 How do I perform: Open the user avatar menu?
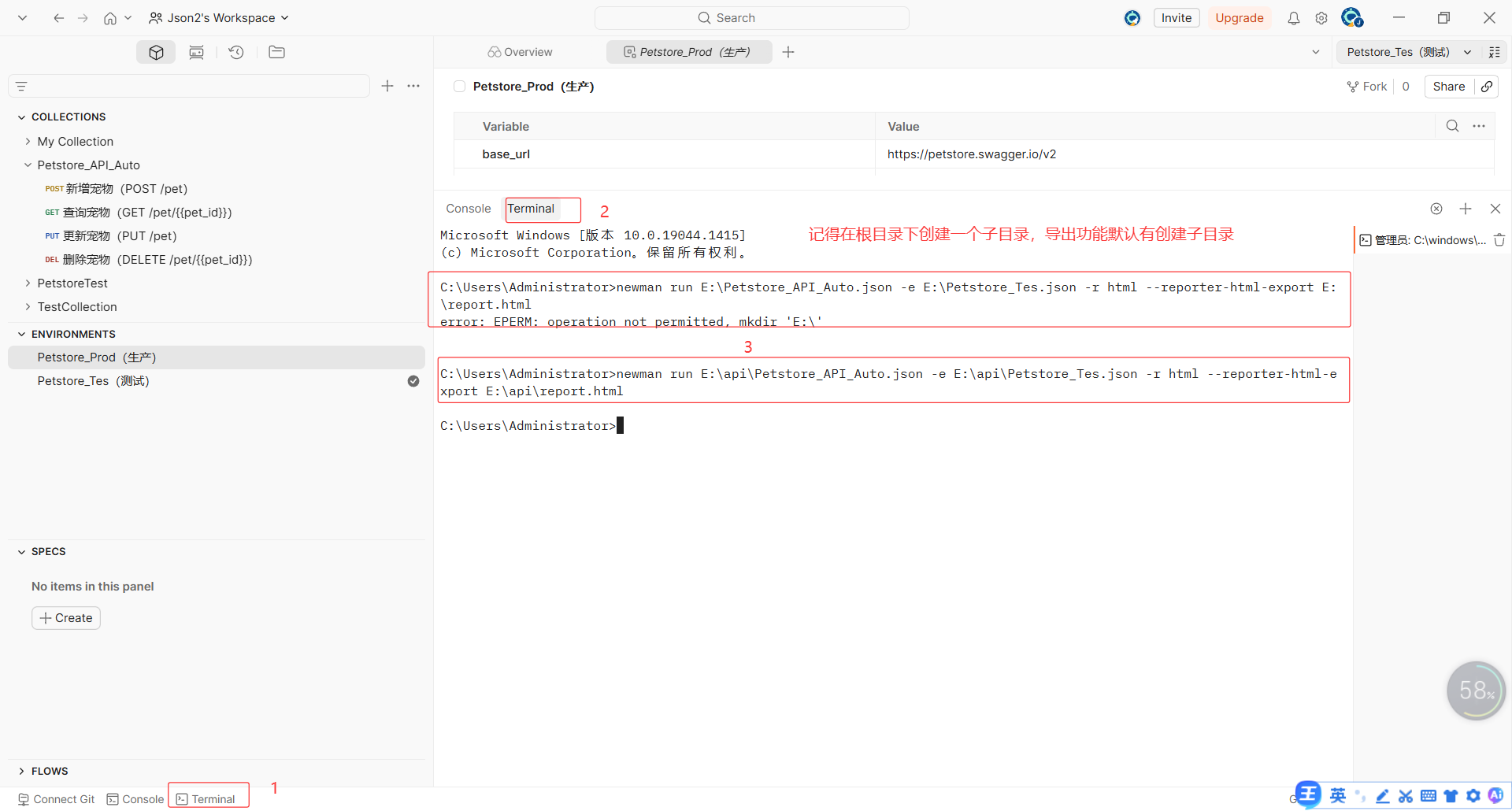point(1352,17)
